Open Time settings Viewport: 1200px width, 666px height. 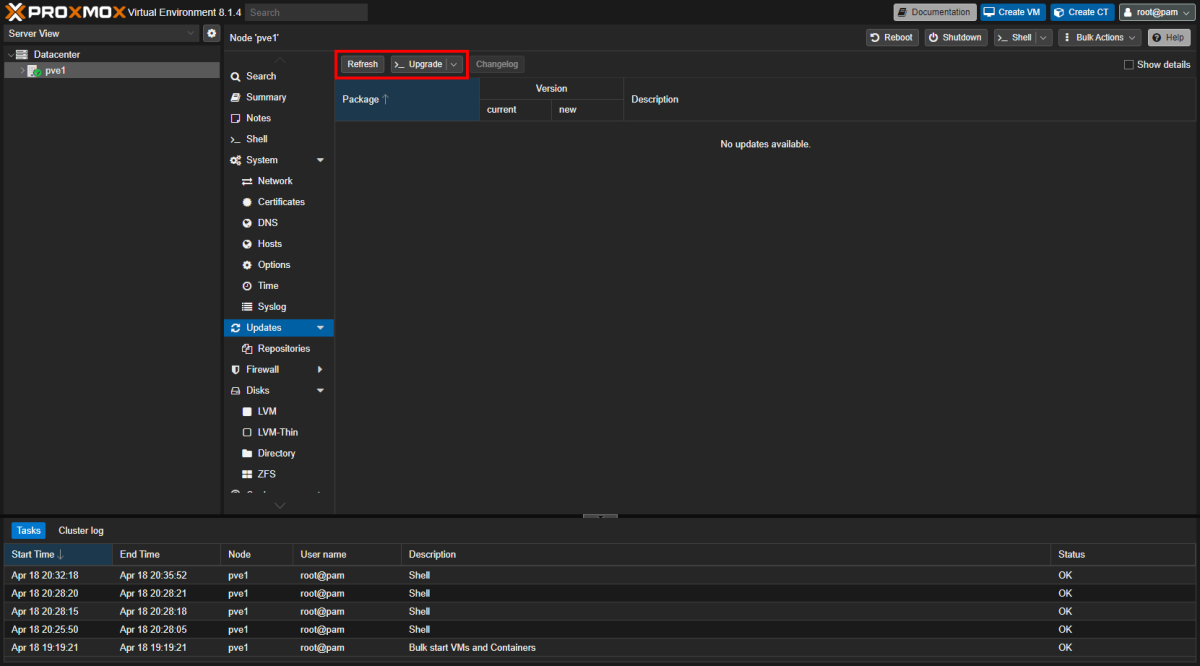[268, 286]
